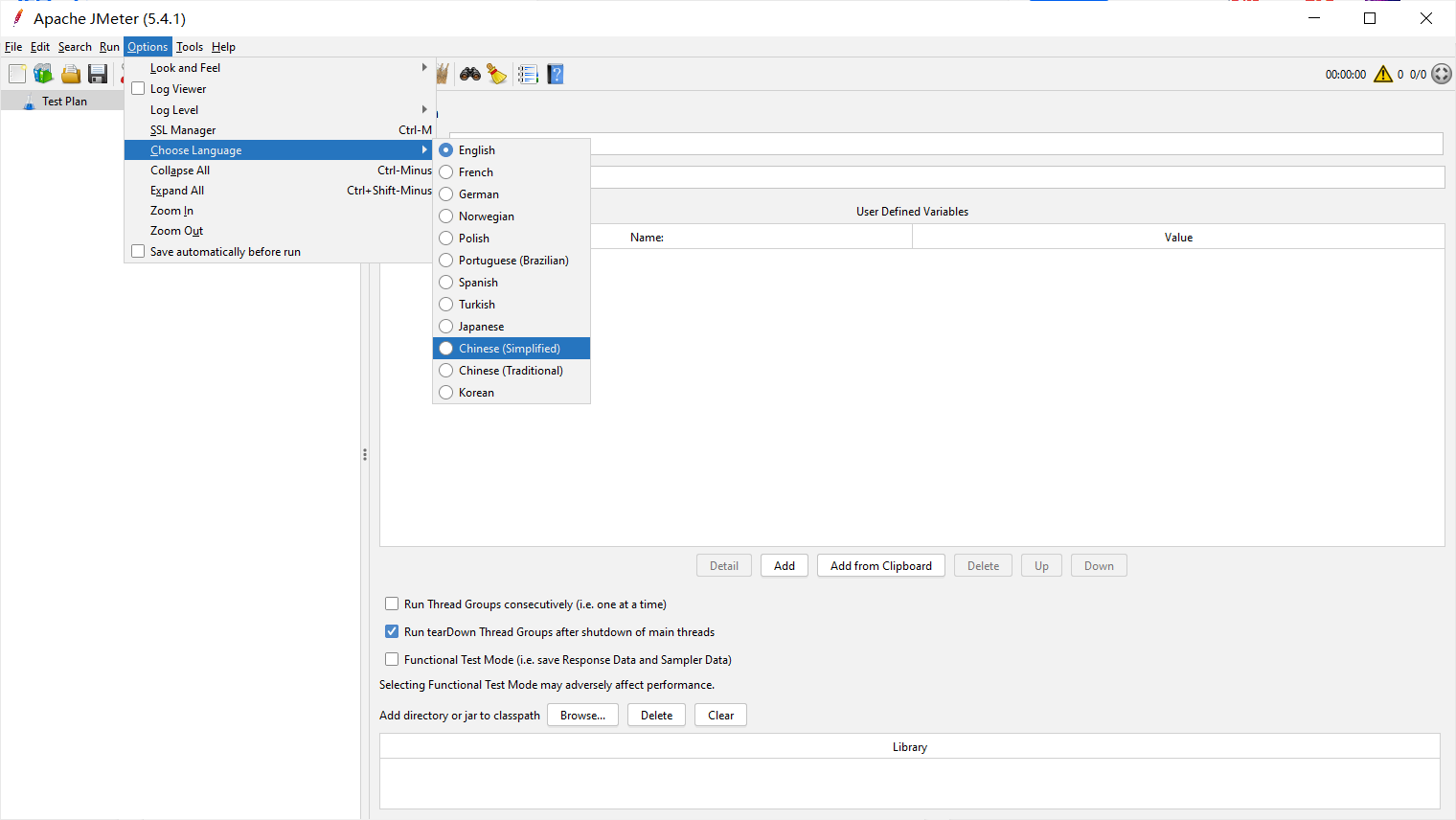Click the yellow warning triangle icon
Screen dimensions: 1456x820
click(x=1383, y=74)
